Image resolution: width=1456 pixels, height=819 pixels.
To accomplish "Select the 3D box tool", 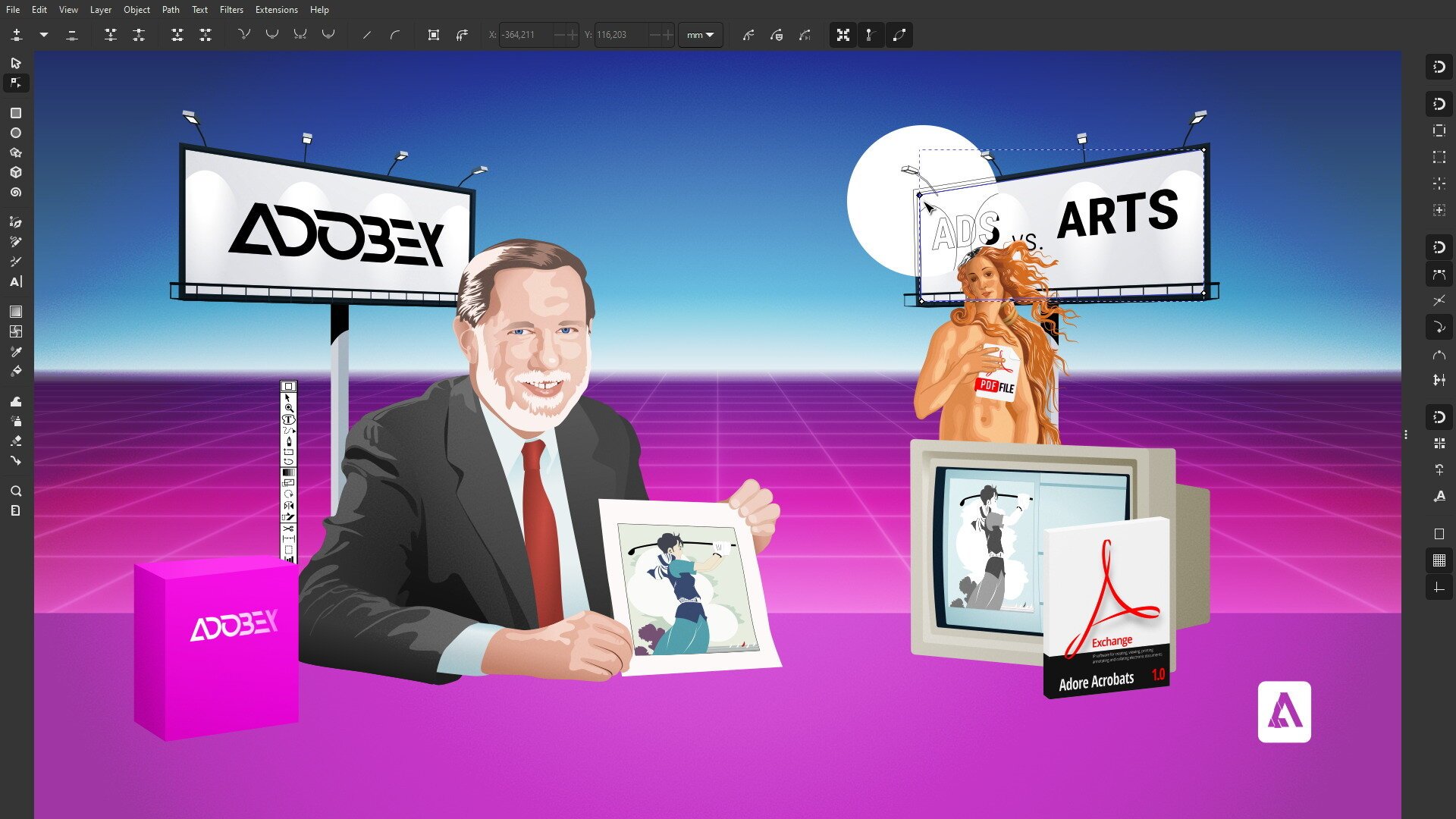I will point(16,172).
